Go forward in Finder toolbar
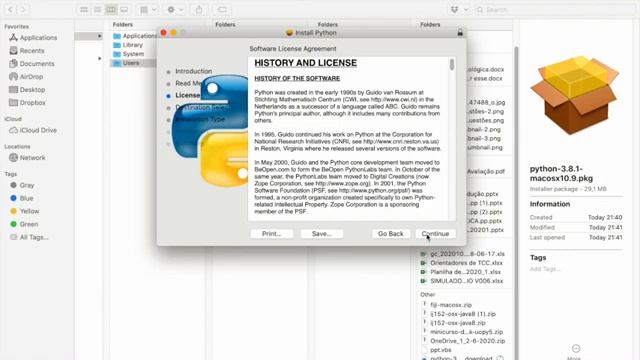The width and height of the screenshot is (640, 360). tap(23, 9)
